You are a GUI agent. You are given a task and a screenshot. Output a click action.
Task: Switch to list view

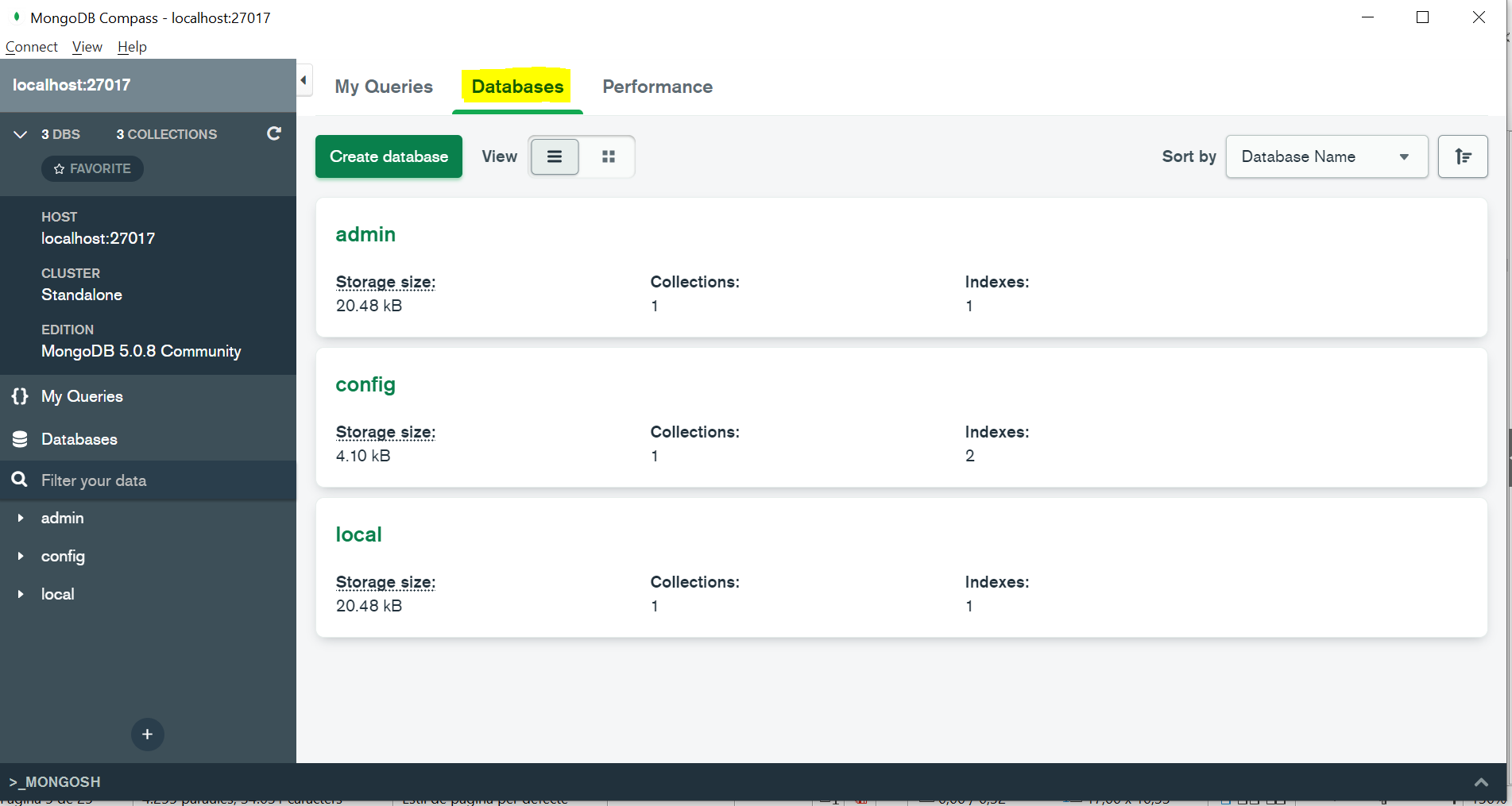point(555,156)
